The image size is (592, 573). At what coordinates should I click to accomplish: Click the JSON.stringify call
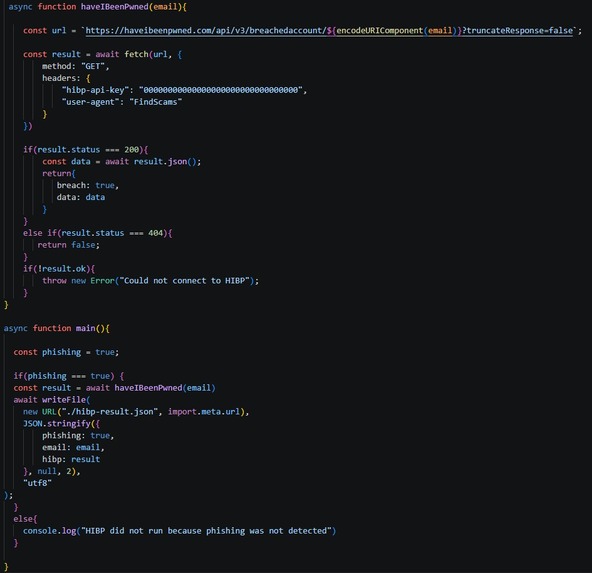point(57,424)
